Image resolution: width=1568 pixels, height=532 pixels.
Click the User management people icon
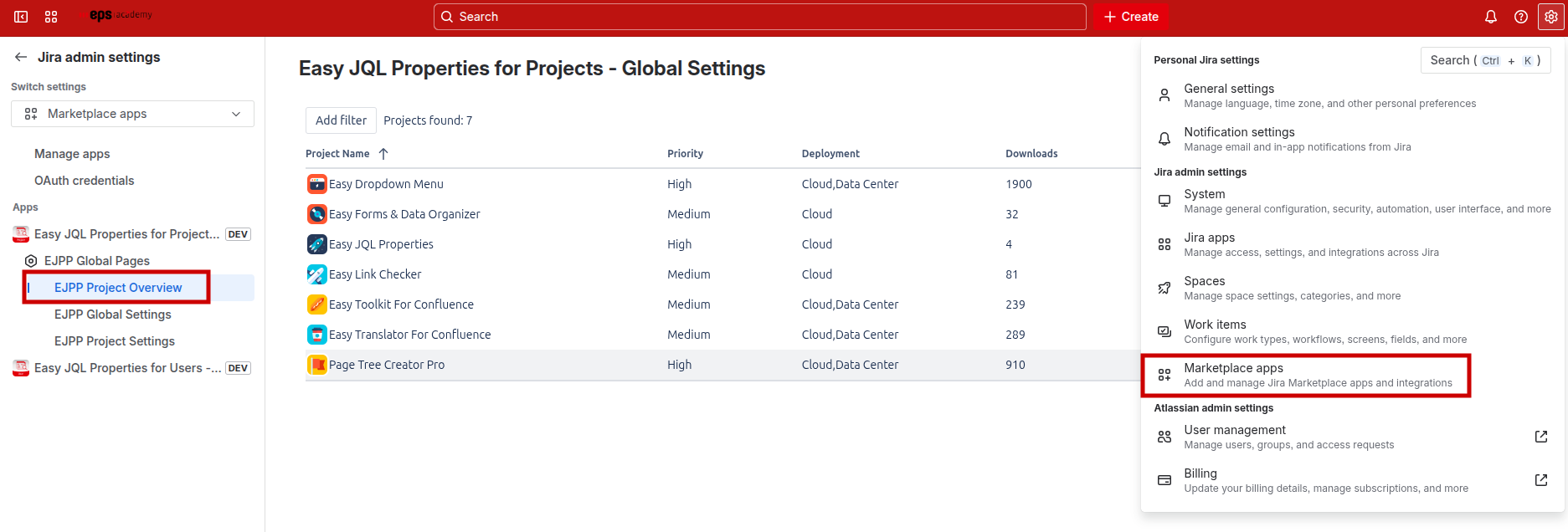[x=1164, y=437]
